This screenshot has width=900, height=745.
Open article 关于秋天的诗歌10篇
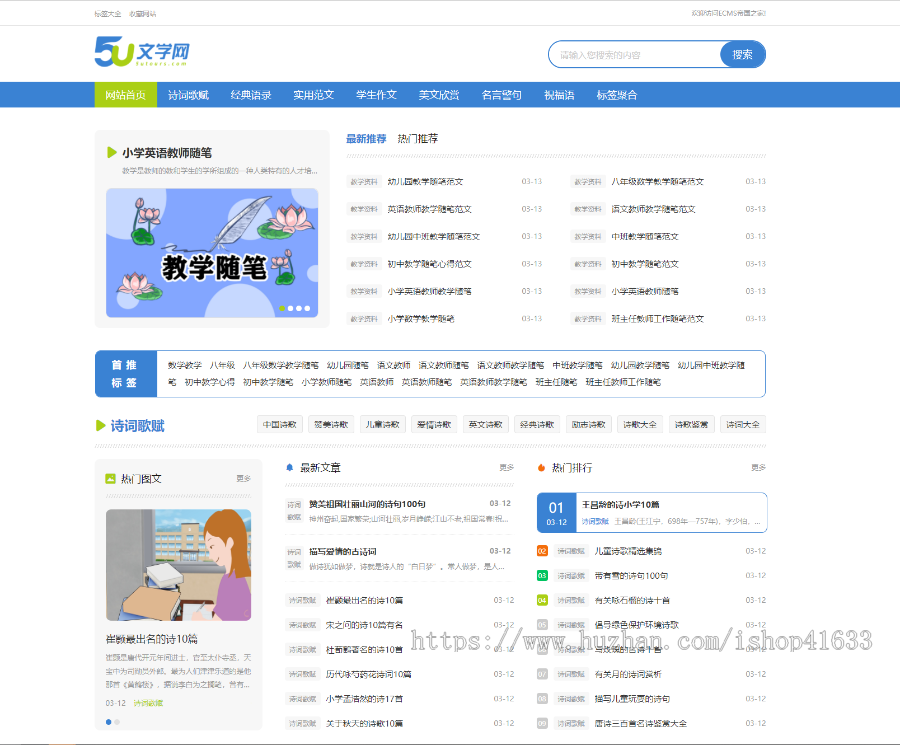pyautogui.click(x=364, y=724)
